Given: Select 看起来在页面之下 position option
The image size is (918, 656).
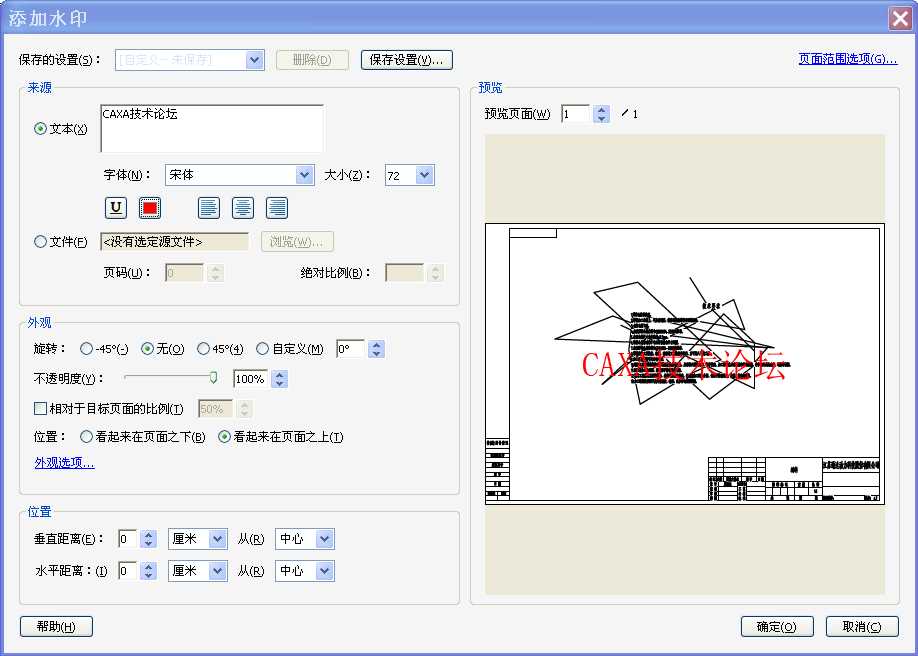Looking at the screenshot, I should click(86, 436).
